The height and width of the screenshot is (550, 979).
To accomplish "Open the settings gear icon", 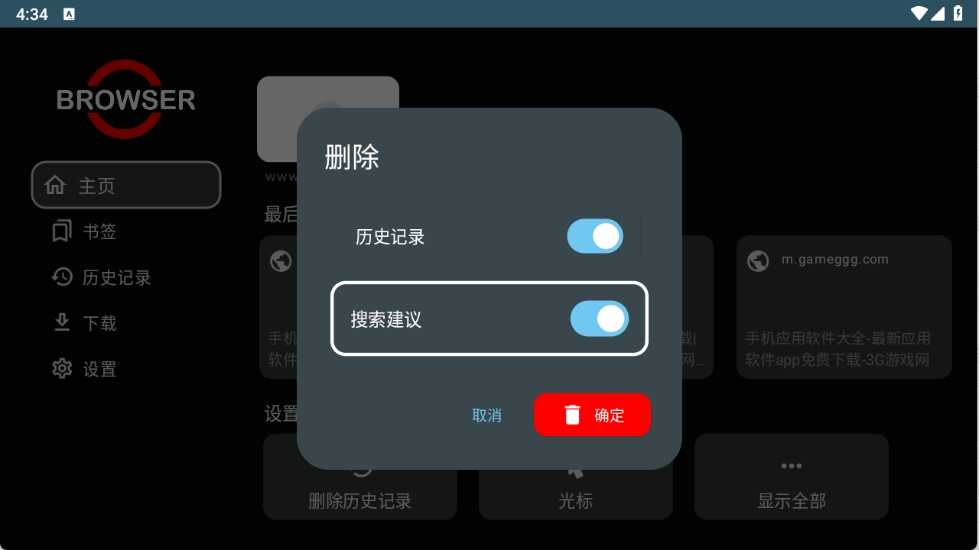I will 62,368.
